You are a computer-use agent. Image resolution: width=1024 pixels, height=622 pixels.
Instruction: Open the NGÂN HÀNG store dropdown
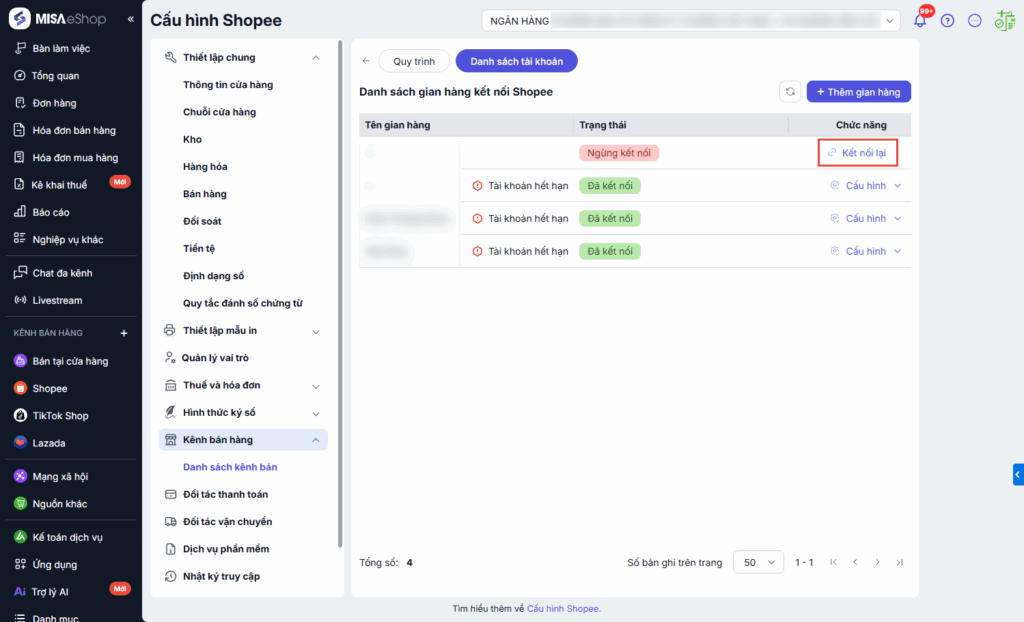click(692, 20)
